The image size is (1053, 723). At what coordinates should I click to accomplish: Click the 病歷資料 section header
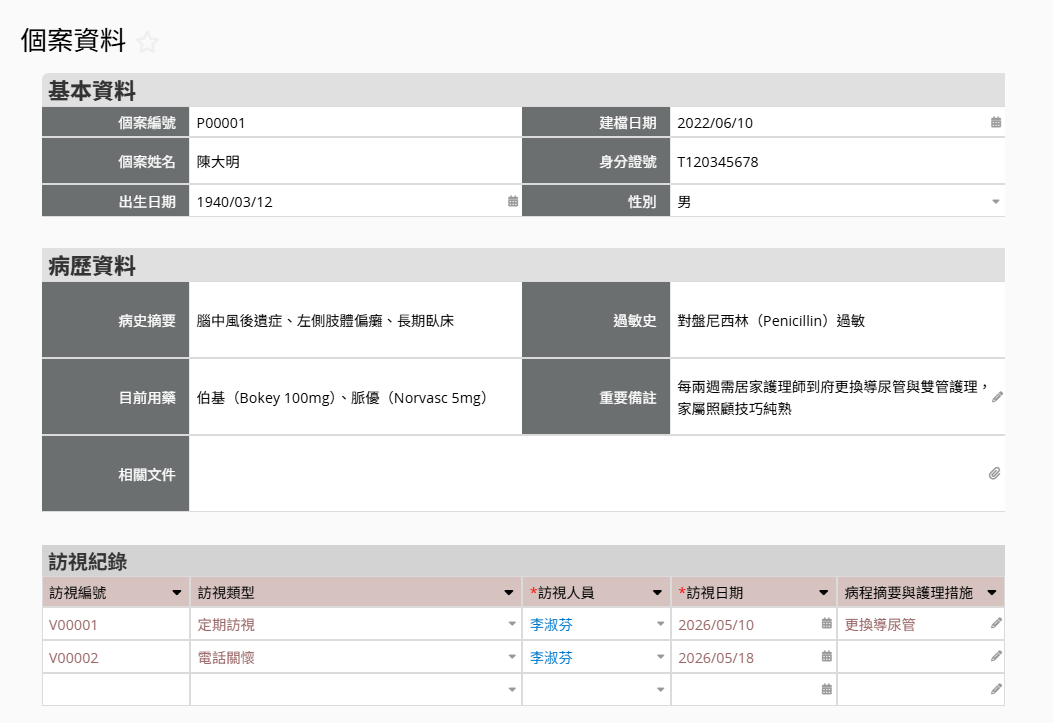pyautogui.click(x=523, y=265)
